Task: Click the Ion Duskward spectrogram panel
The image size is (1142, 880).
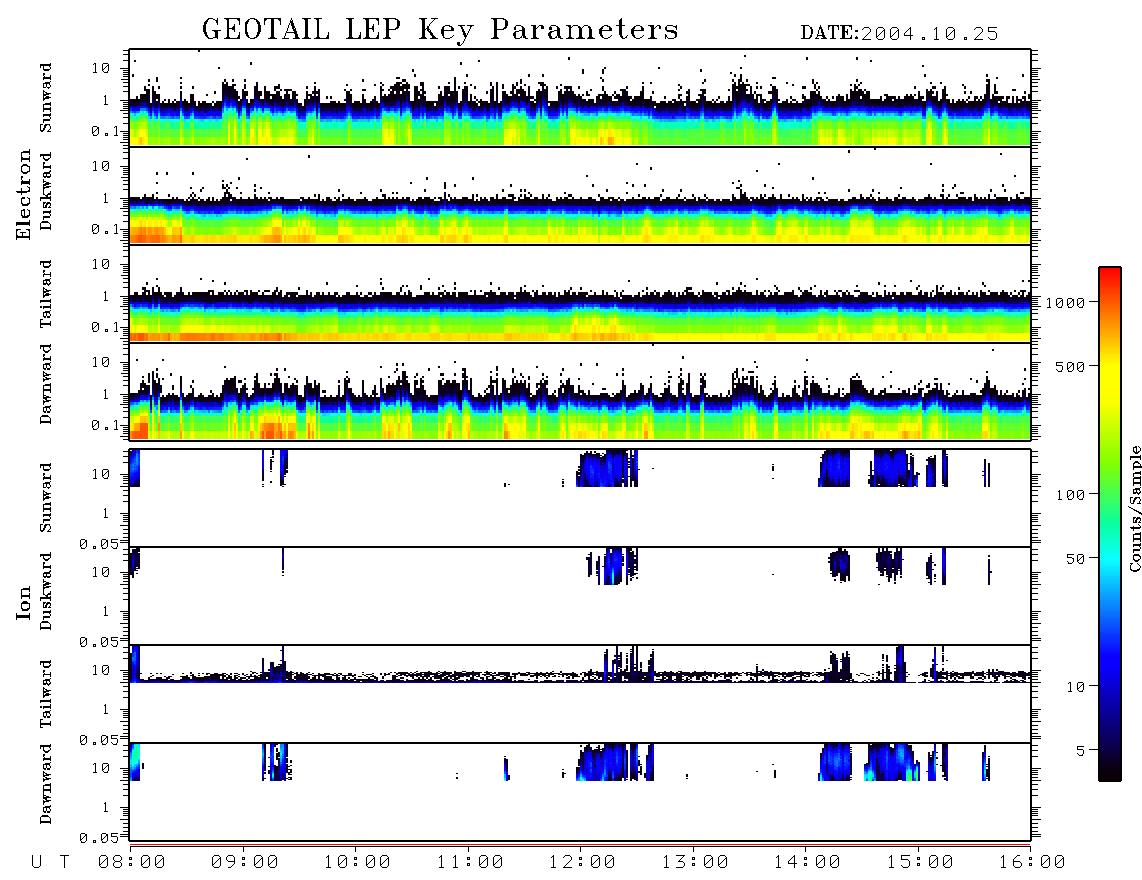Action: click(580, 595)
